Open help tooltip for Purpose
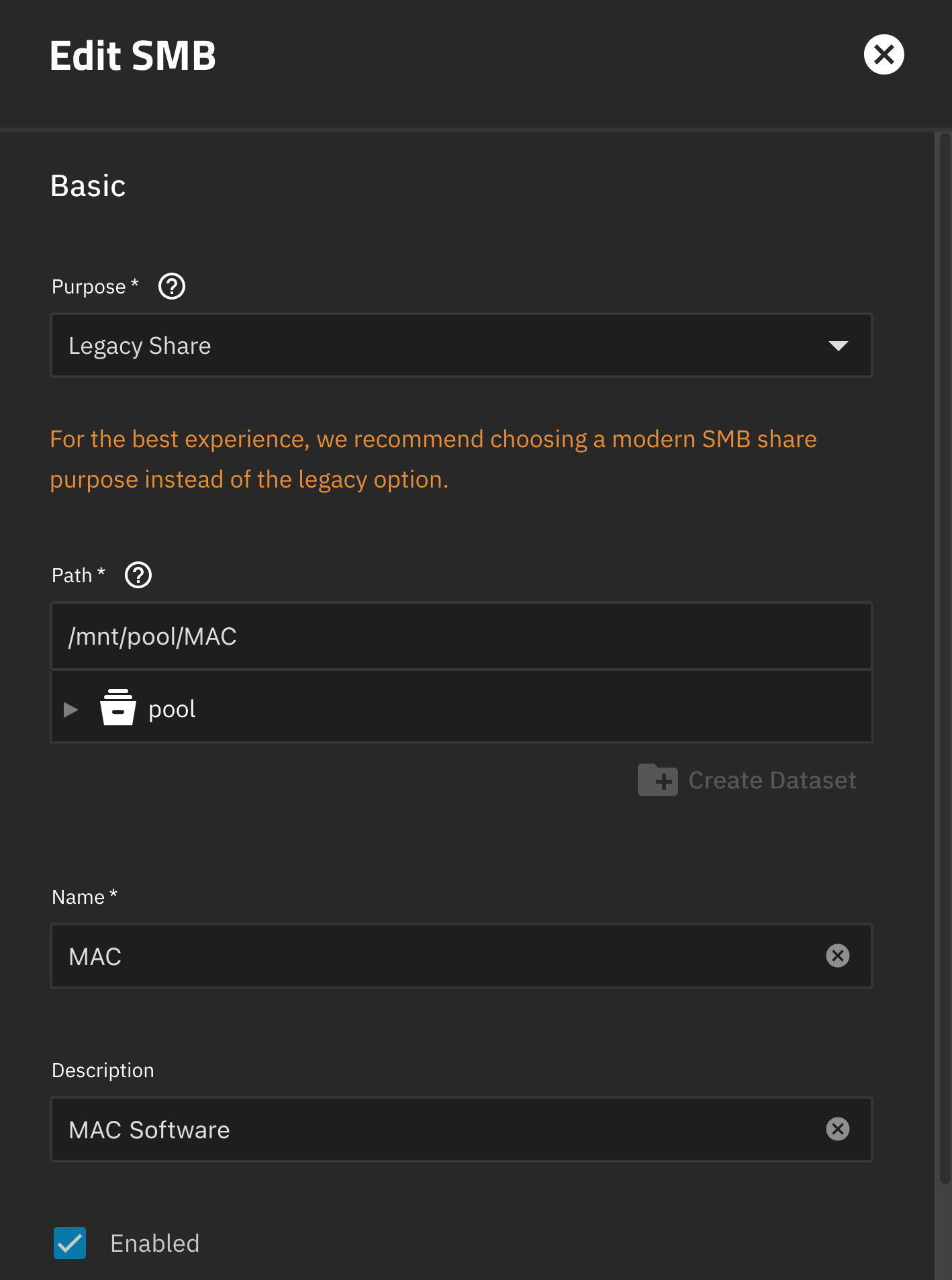 (x=172, y=287)
